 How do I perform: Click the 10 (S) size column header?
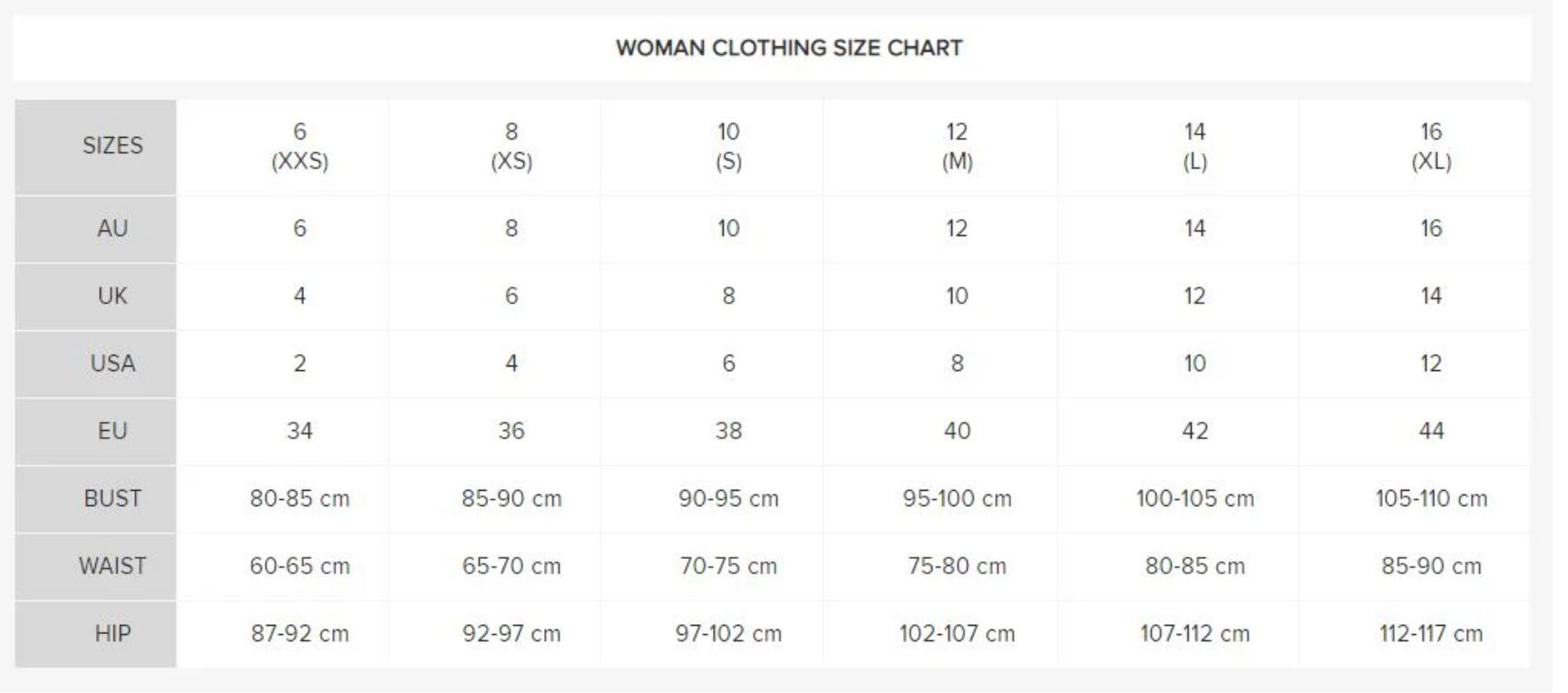click(x=729, y=147)
